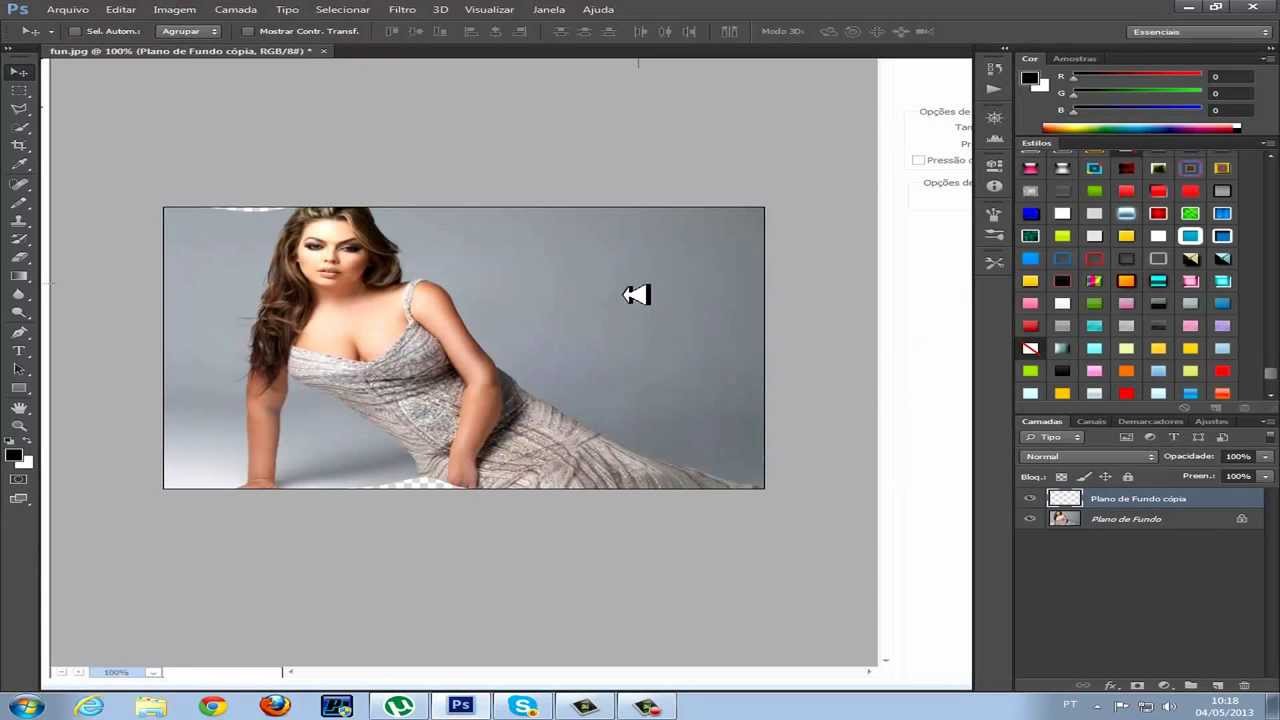This screenshot has width=1280, height=720.
Task: Create new fill or adjustment layer
Action: [1164, 686]
